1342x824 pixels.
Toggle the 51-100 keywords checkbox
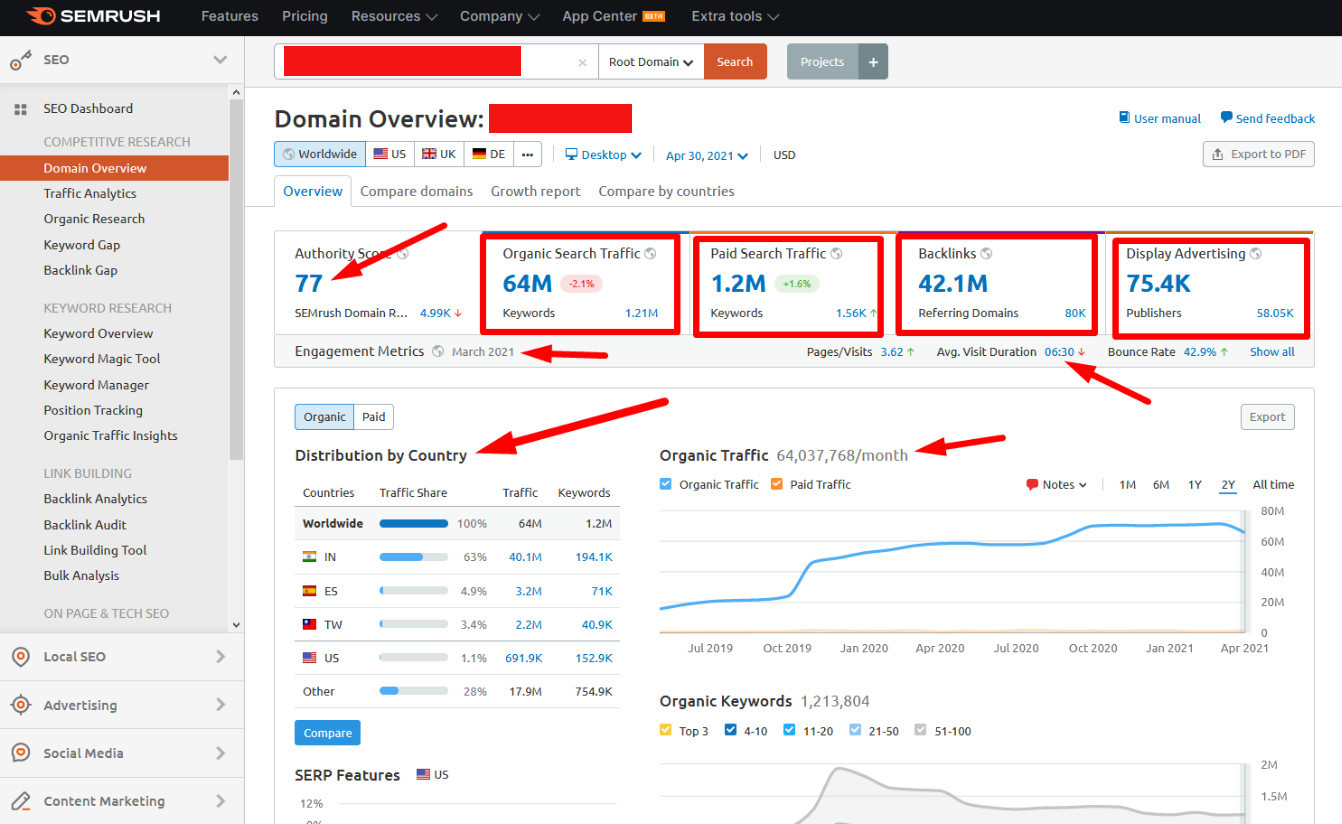pyautogui.click(x=921, y=731)
